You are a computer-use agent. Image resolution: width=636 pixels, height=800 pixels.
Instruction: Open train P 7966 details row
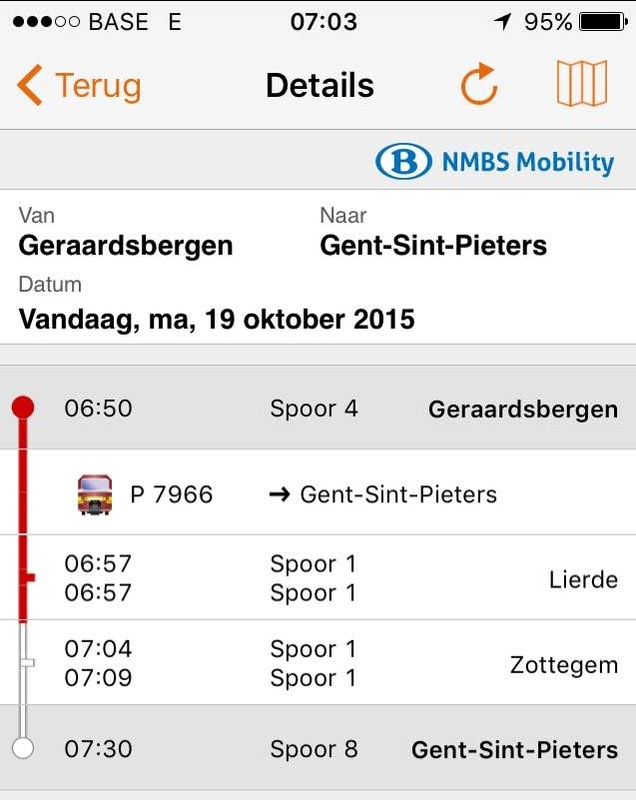click(318, 493)
